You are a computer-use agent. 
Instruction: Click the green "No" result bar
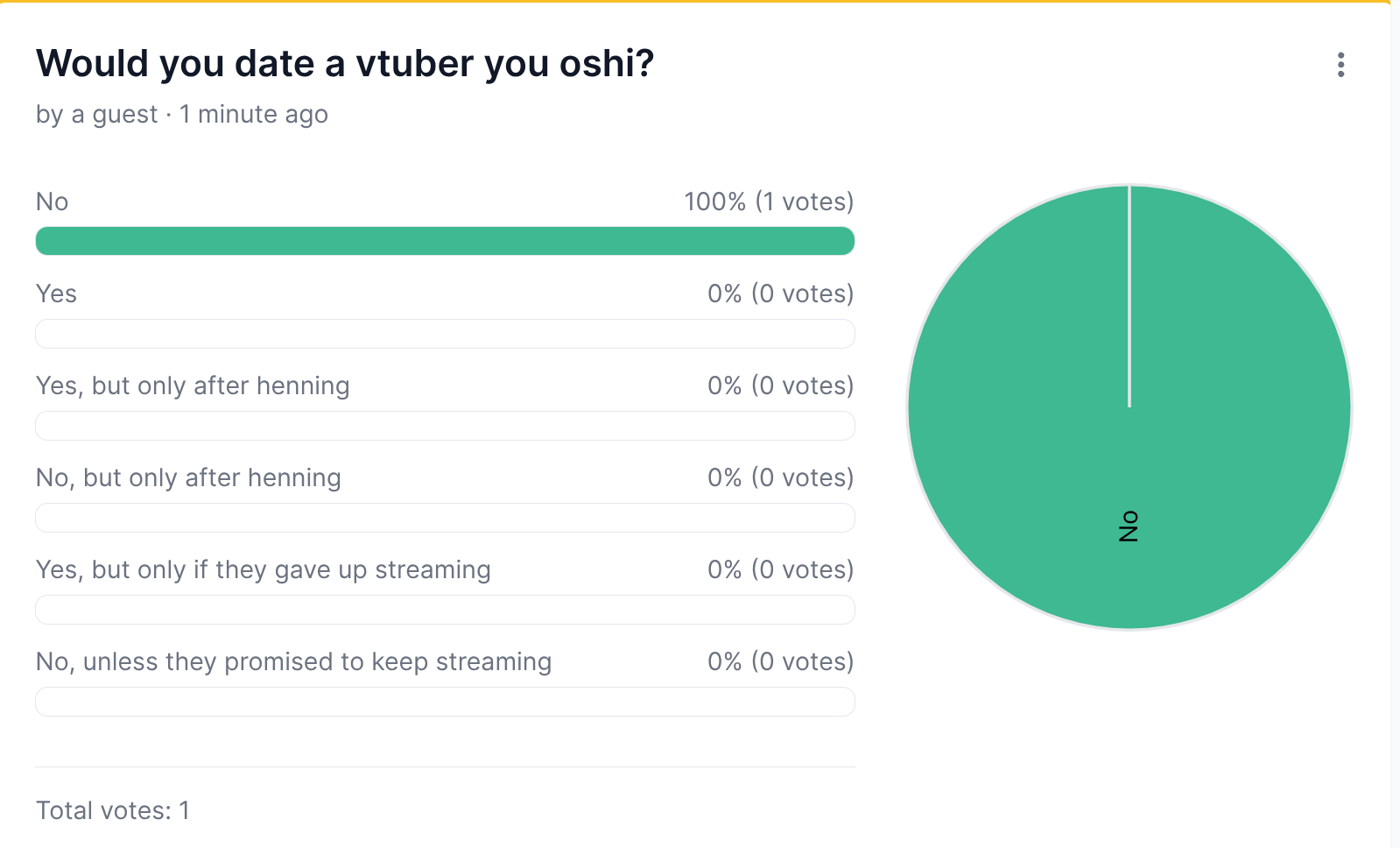pyautogui.click(x=445, y=241)
